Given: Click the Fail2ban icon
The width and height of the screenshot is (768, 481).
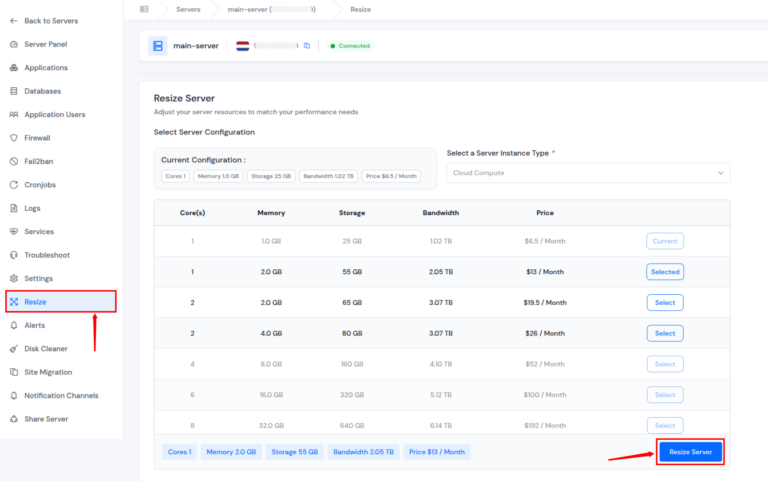Looking at the screenshot, I should (14, 161).
